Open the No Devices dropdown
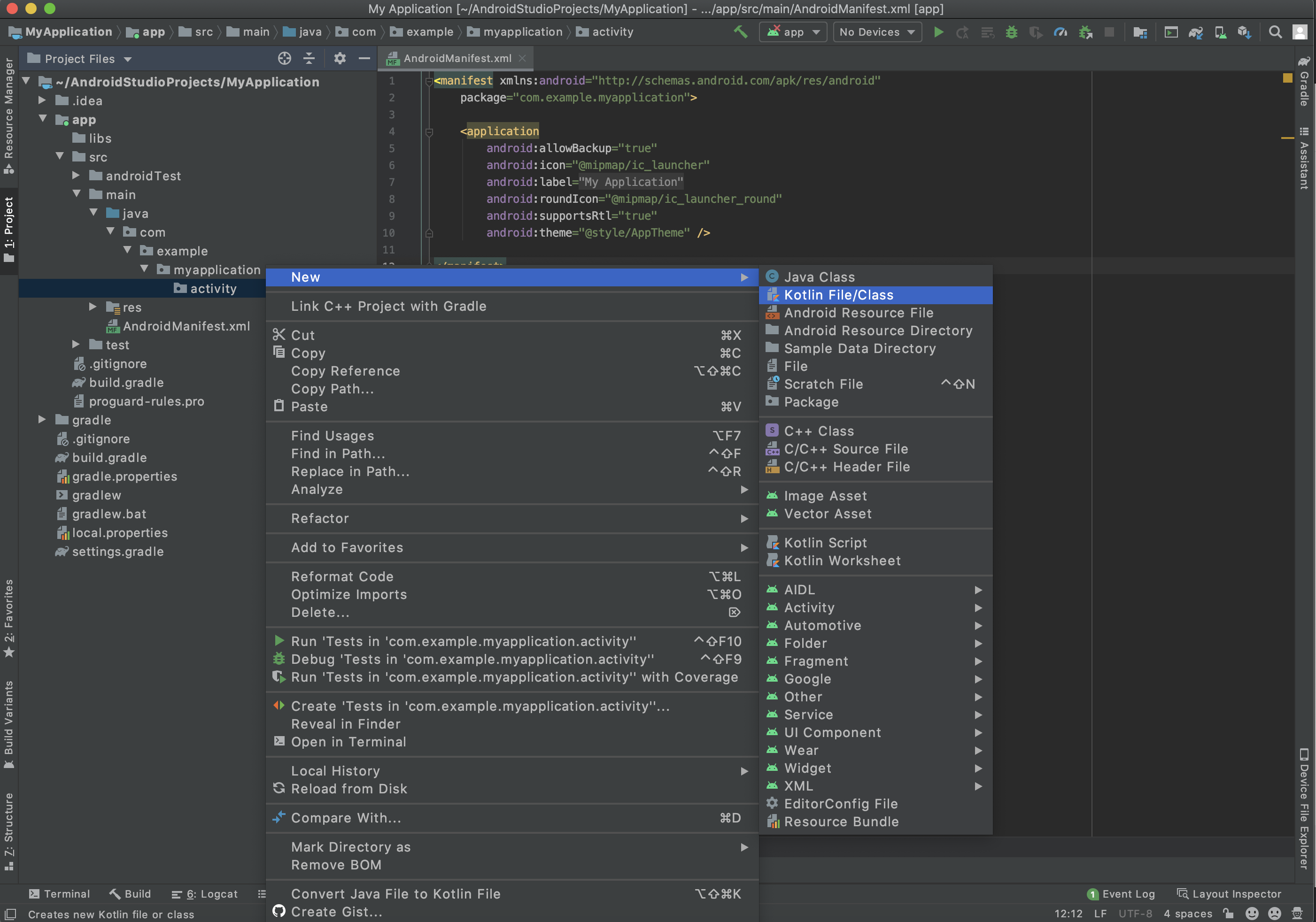The height and width of the screenshot is (922, 1316). [x=876, y=32]
